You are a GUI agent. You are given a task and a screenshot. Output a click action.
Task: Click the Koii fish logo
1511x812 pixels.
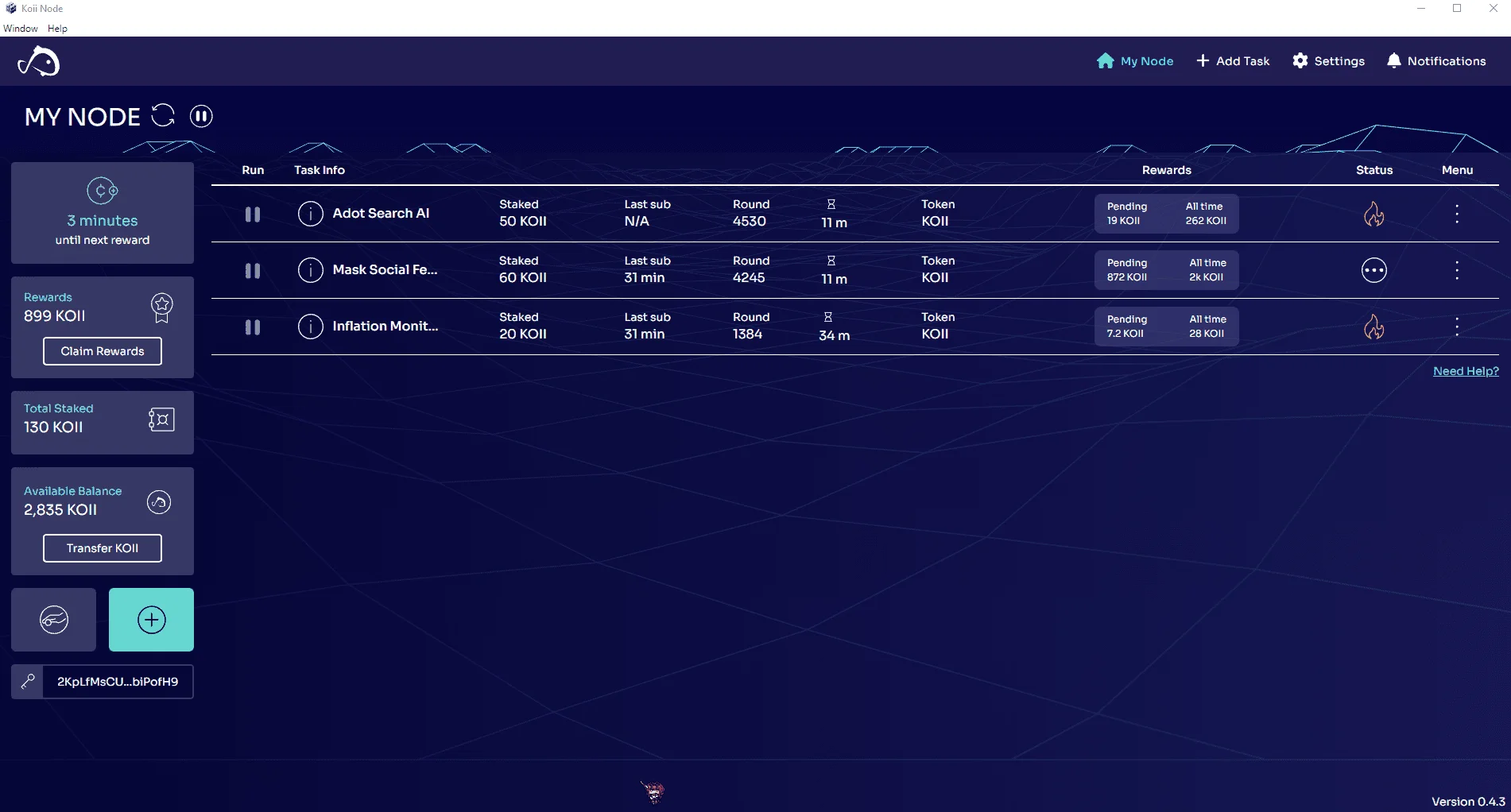pyautogui.click(x=39, y=61)
